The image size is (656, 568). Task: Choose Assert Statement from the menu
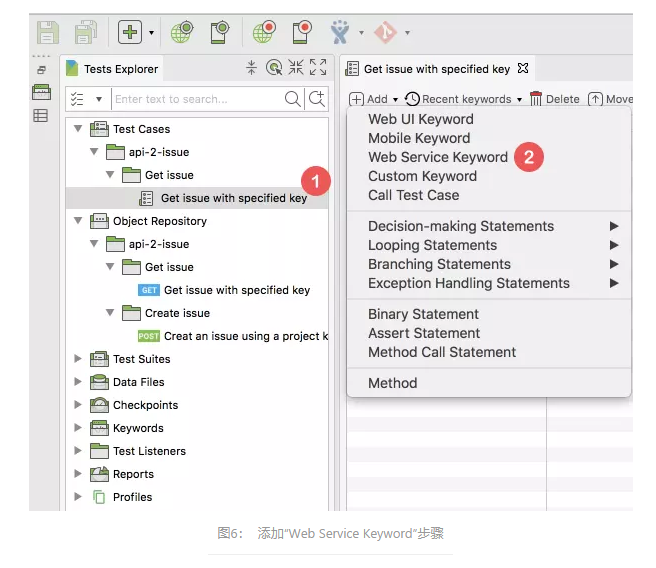click(424, 333)
